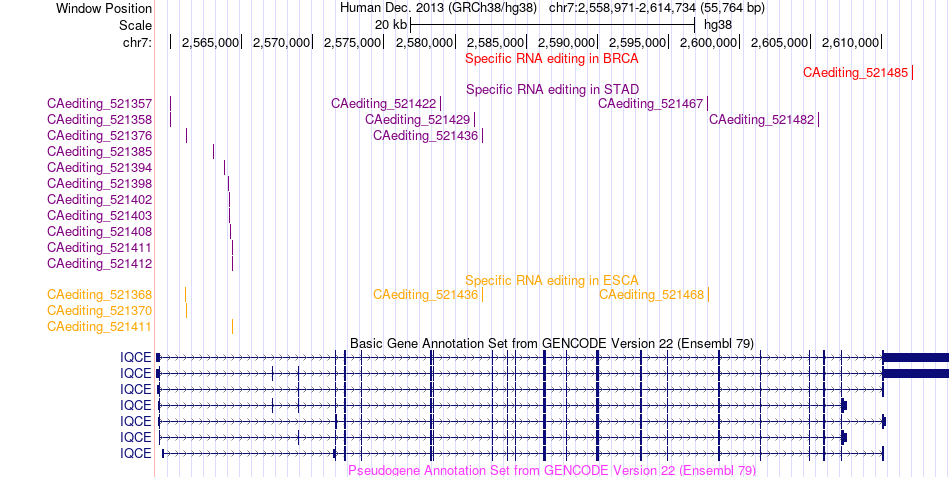950x477 pixels.
Task: Select the purple CAediting_521422 STAD item
Action: 384,104
